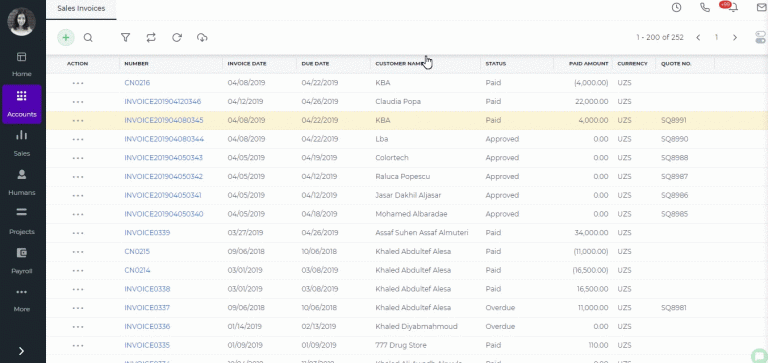
Task: Open invoice INVOICE201904120346 link
Action: [163, 101]
